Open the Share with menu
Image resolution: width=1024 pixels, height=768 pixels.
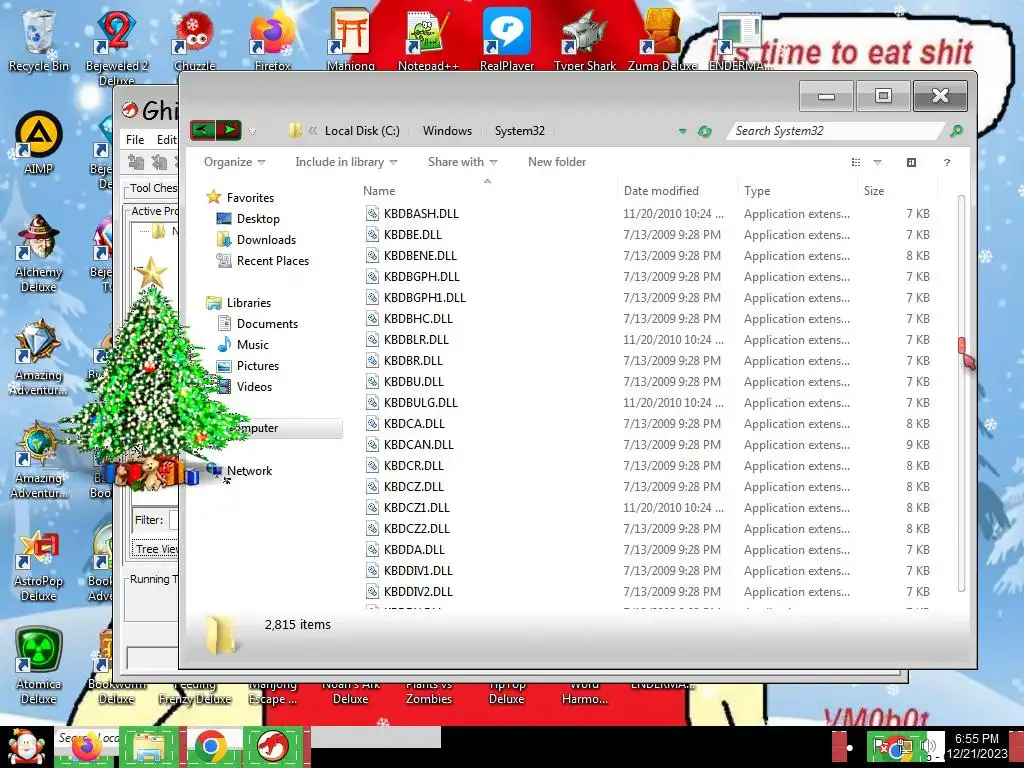462,162
